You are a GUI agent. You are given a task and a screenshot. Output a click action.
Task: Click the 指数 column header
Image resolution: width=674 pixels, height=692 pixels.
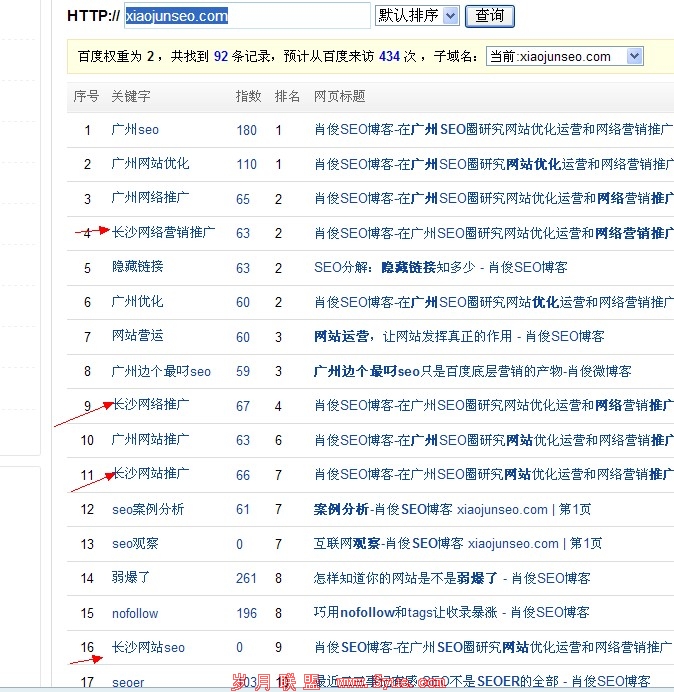[x=248, y=96]
